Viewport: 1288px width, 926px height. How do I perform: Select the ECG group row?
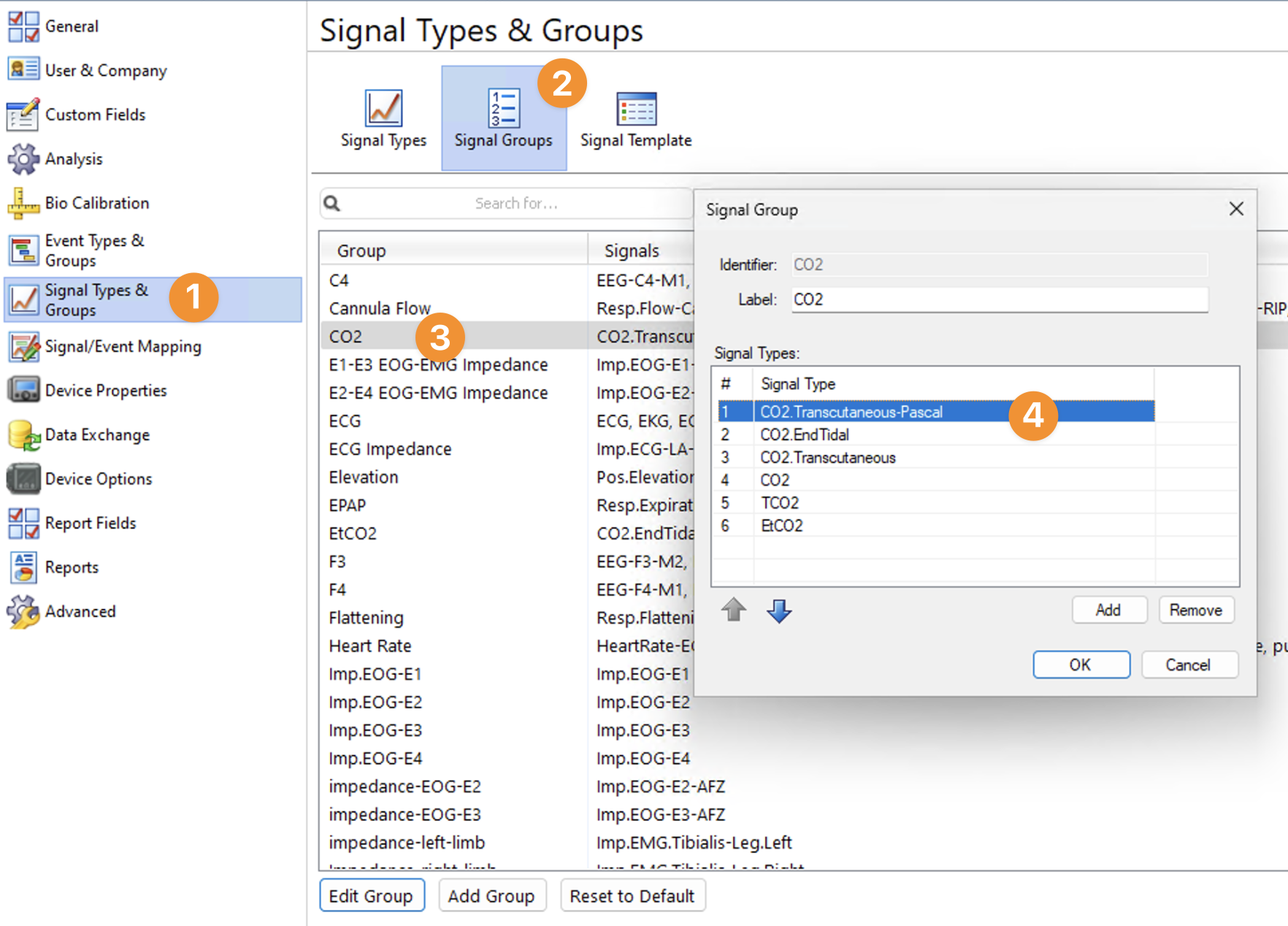[x=453, y=421]
